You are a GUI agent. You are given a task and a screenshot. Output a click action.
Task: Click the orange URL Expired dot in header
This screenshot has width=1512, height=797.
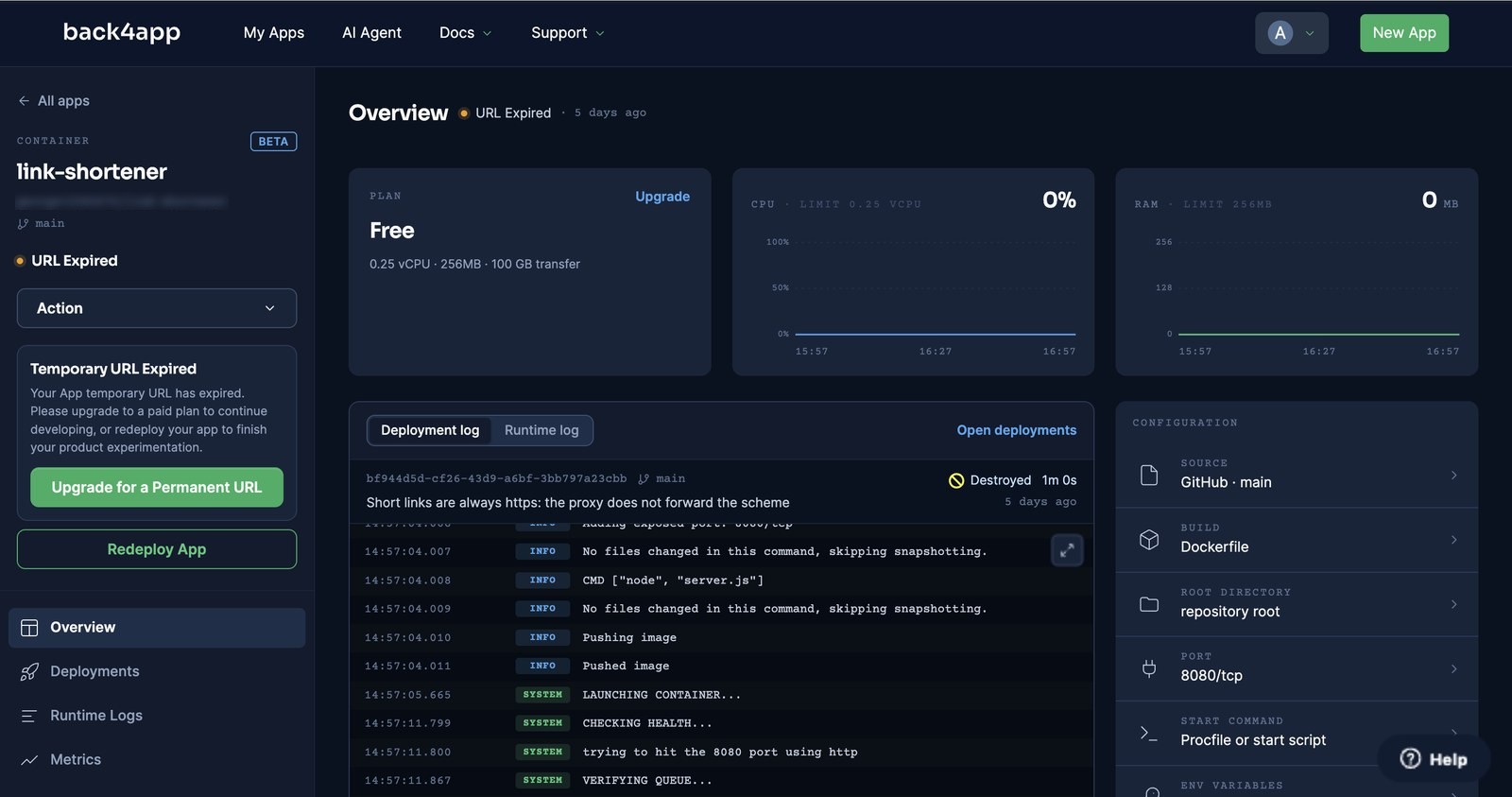(x=464, y=113)
